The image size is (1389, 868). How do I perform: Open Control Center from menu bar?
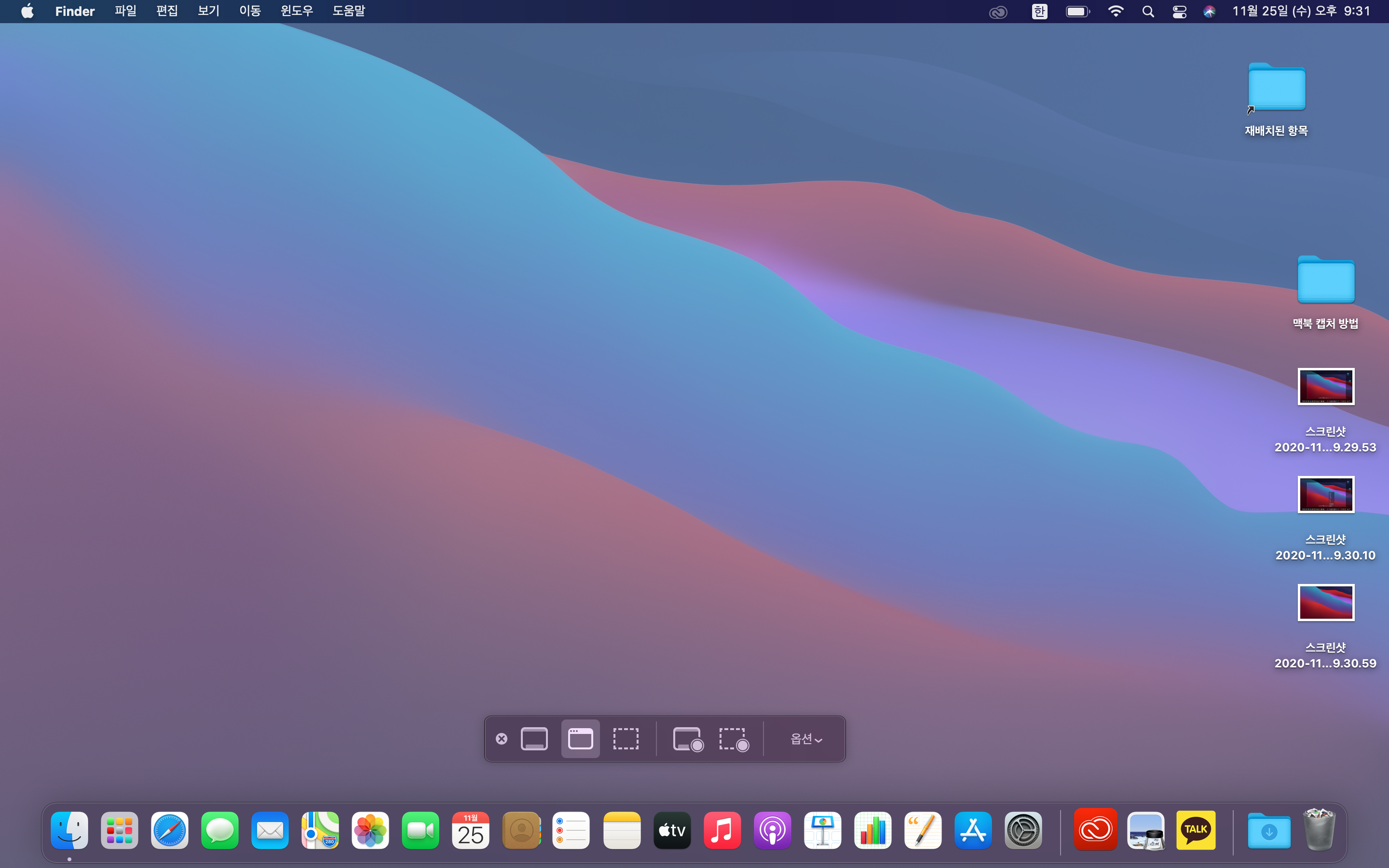pos(1179,12)
